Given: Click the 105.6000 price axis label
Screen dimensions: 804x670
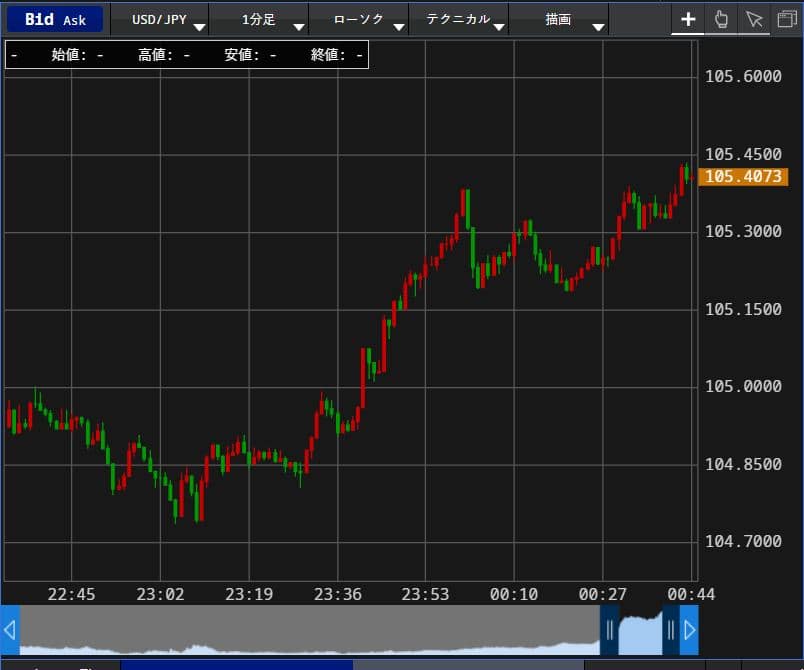Looking at the screenshot, I should click(x=743, y=76).
